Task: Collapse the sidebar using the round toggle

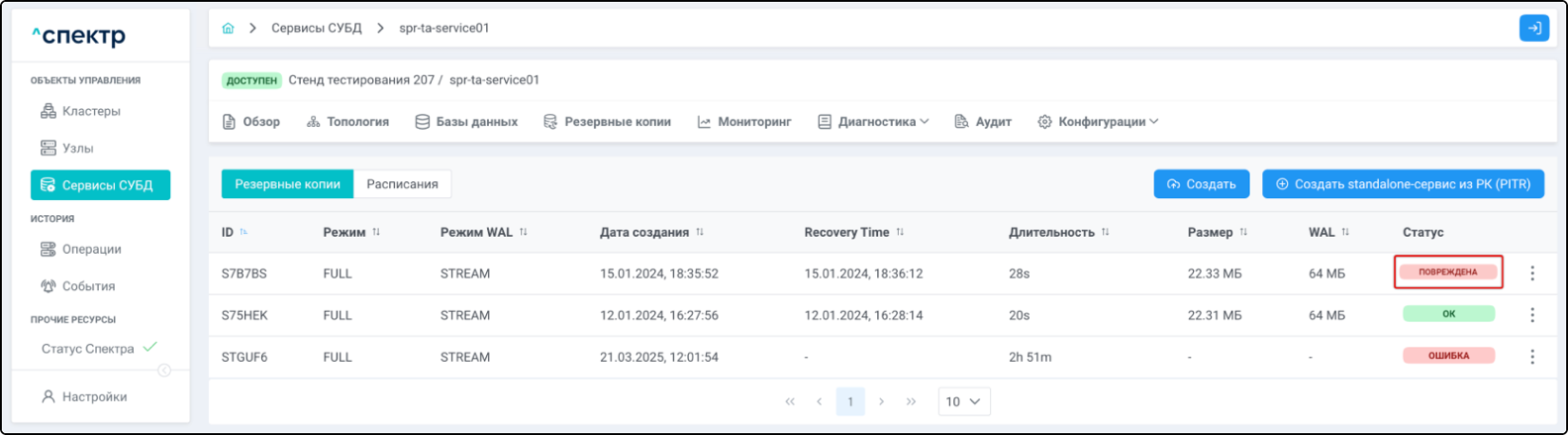Action: pyautogui.click(x=164, y=371)
